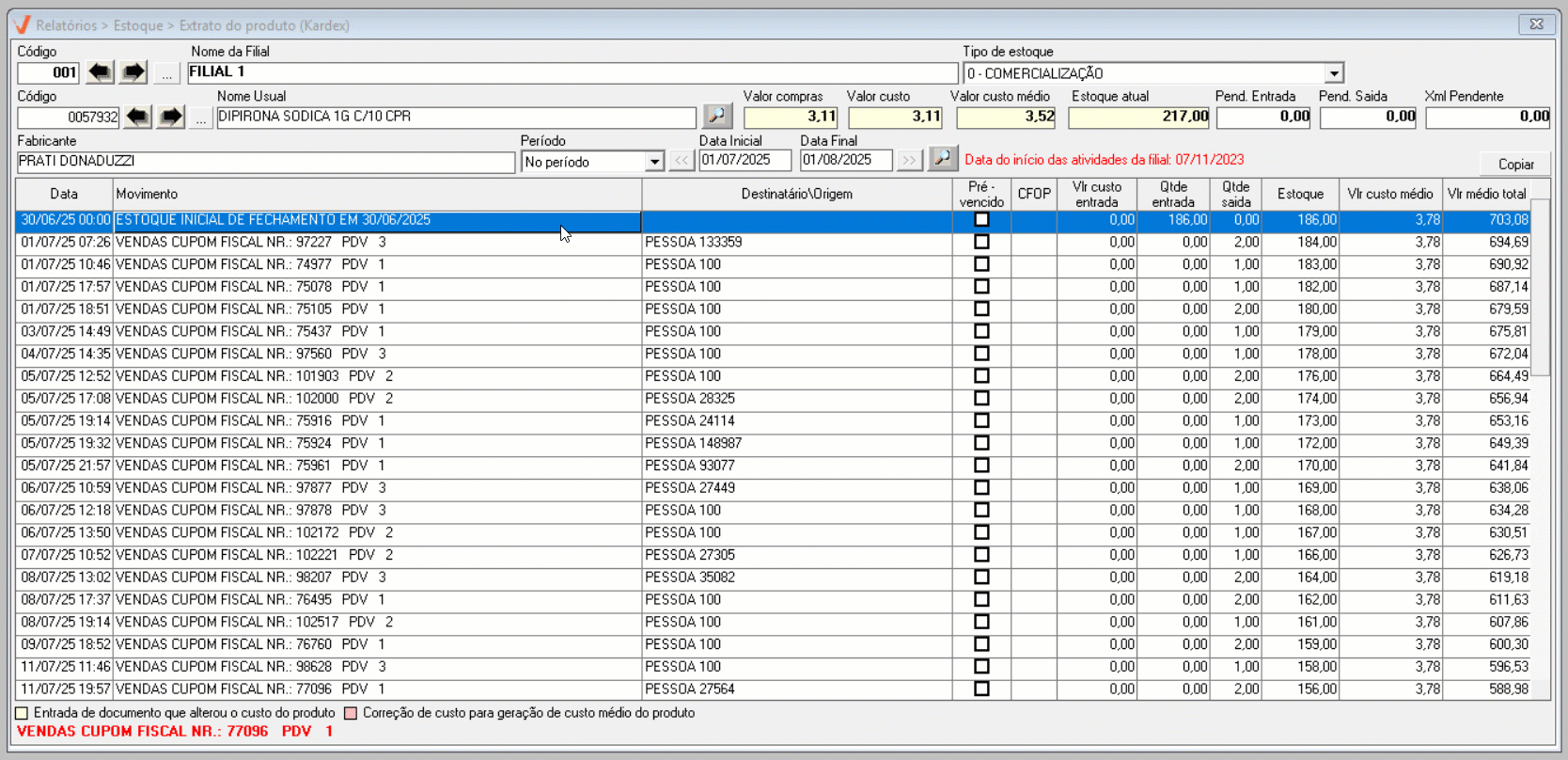Click magnifier search icon beside Nome Usual
1568x760 pixels.
point(717,116)
